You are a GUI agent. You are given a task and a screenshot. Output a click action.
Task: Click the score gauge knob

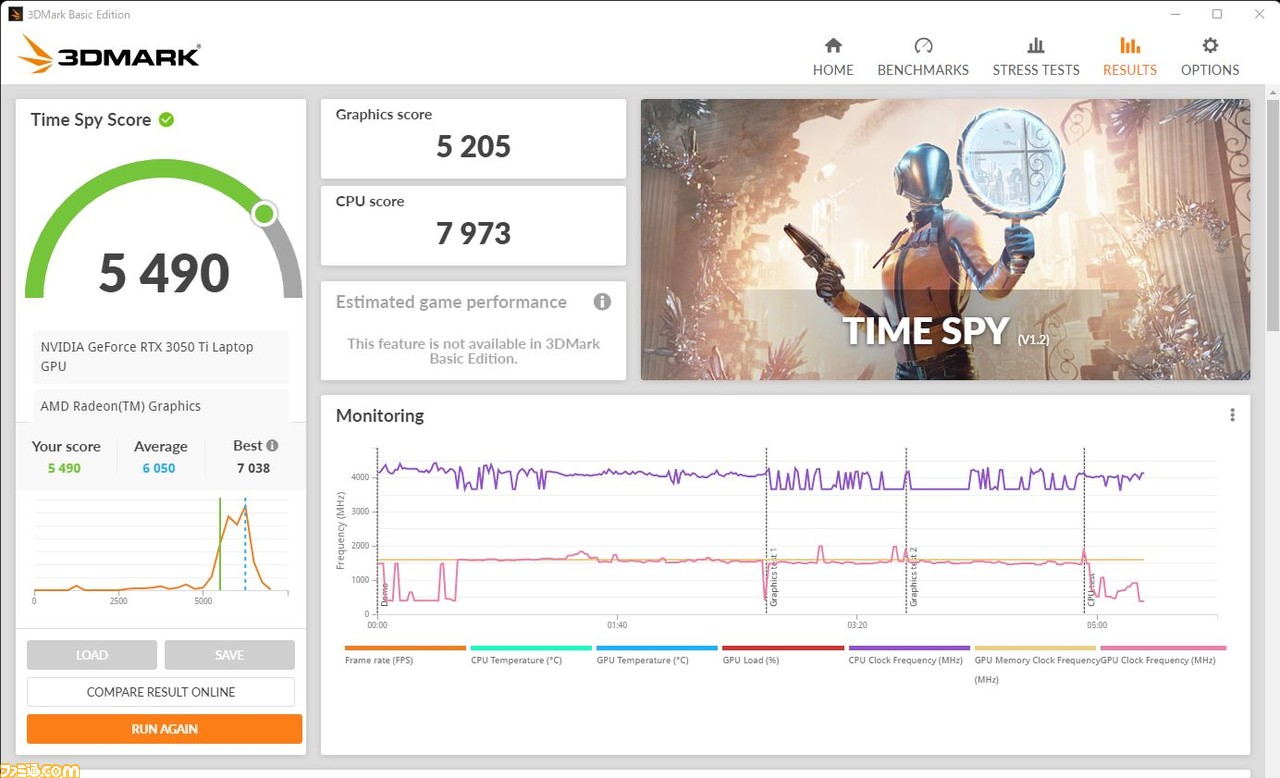coord(264,213)
